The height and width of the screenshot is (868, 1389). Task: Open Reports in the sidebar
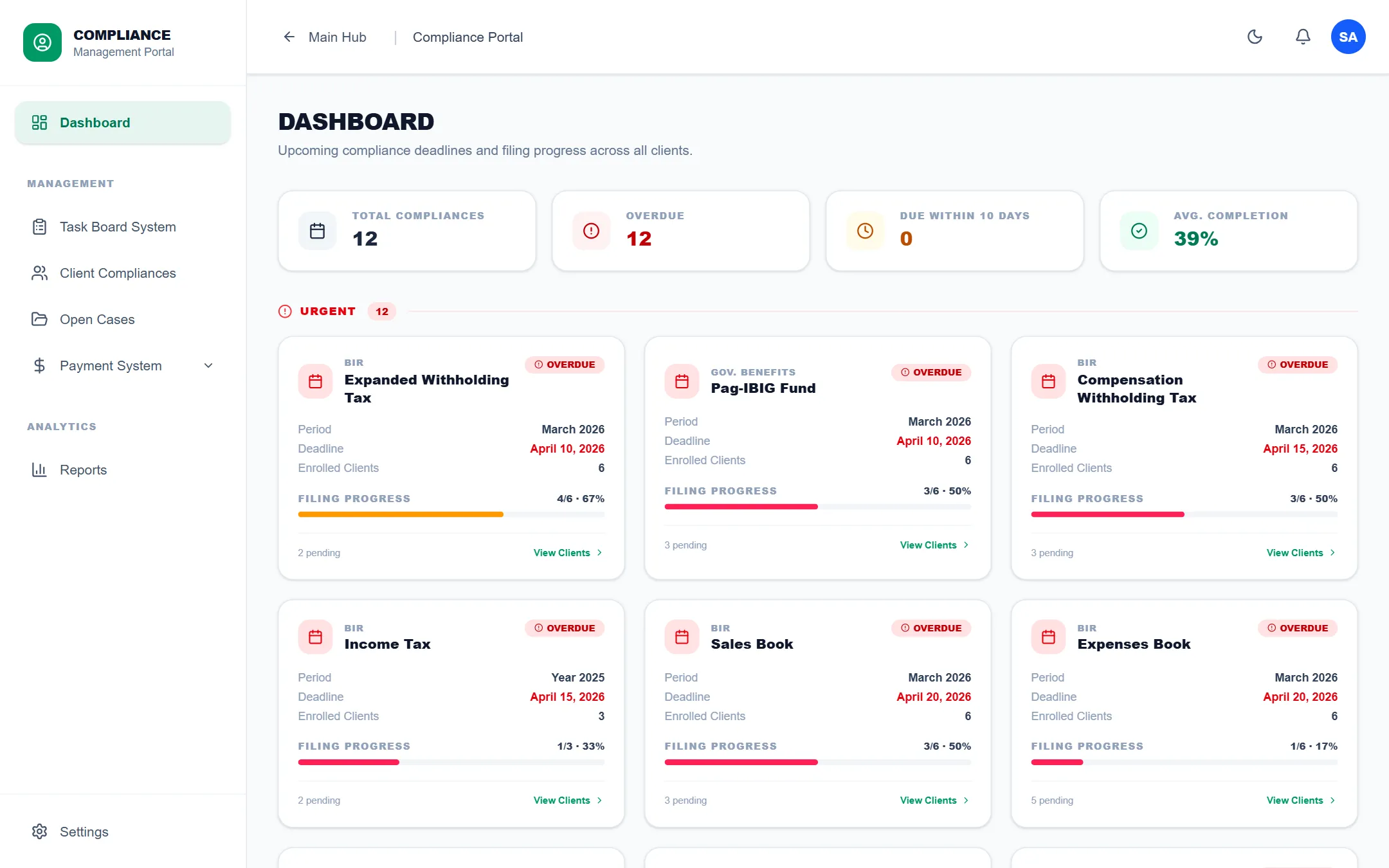[123, 470]
